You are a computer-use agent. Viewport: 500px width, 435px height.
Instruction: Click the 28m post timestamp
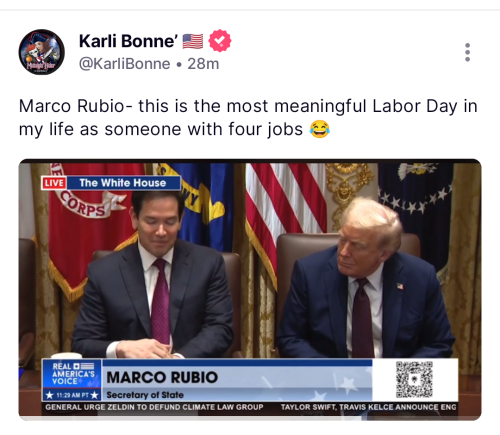click(x=203, y=64)
